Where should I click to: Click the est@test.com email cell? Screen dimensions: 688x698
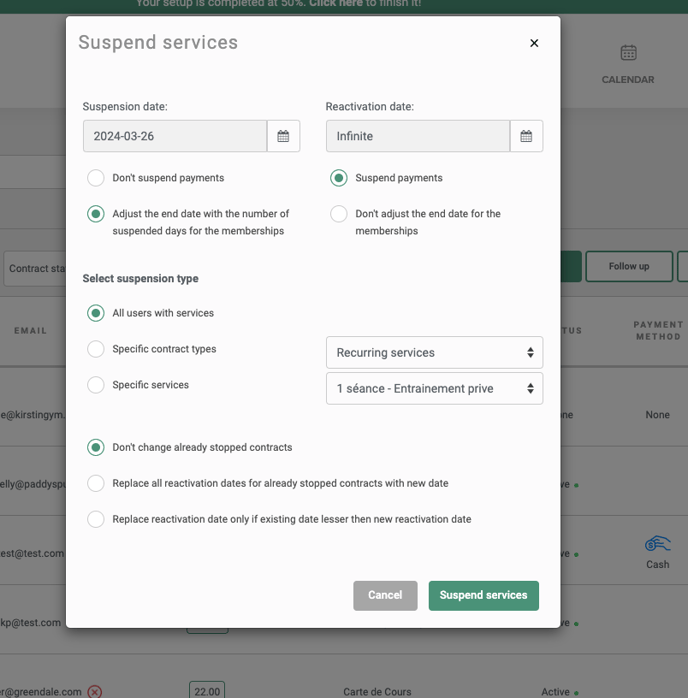32,553
